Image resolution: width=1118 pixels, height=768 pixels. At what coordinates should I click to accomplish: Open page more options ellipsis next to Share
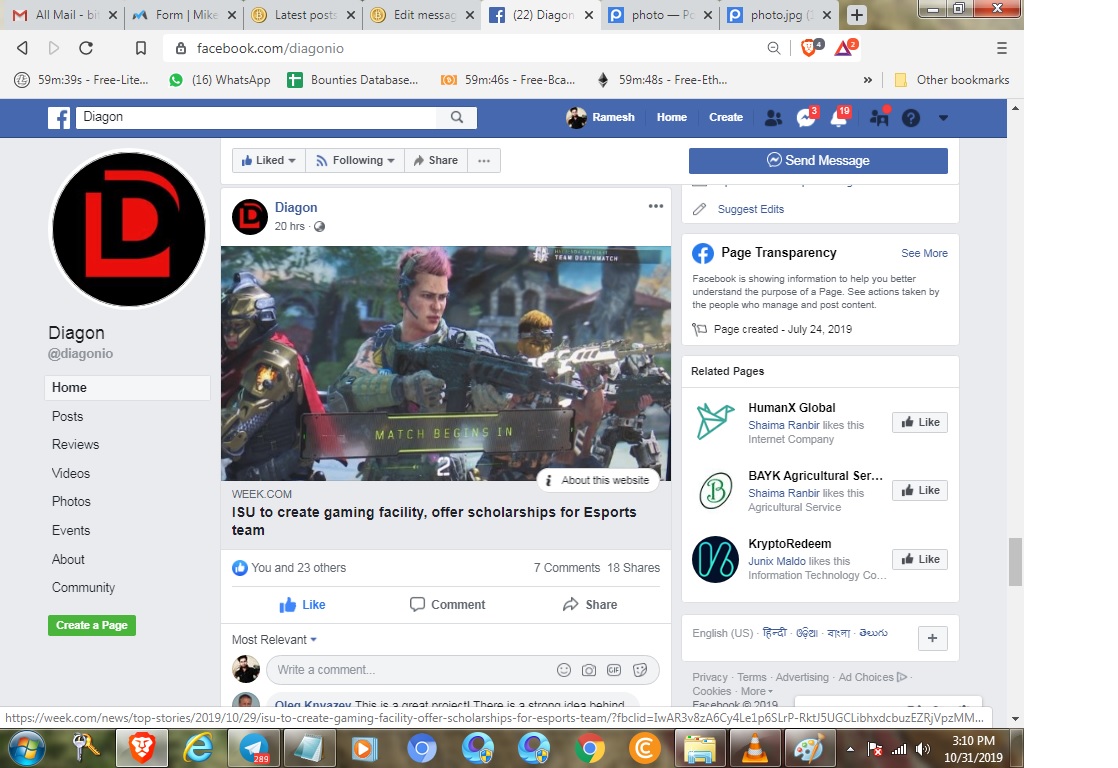click(x=484, y=160)
